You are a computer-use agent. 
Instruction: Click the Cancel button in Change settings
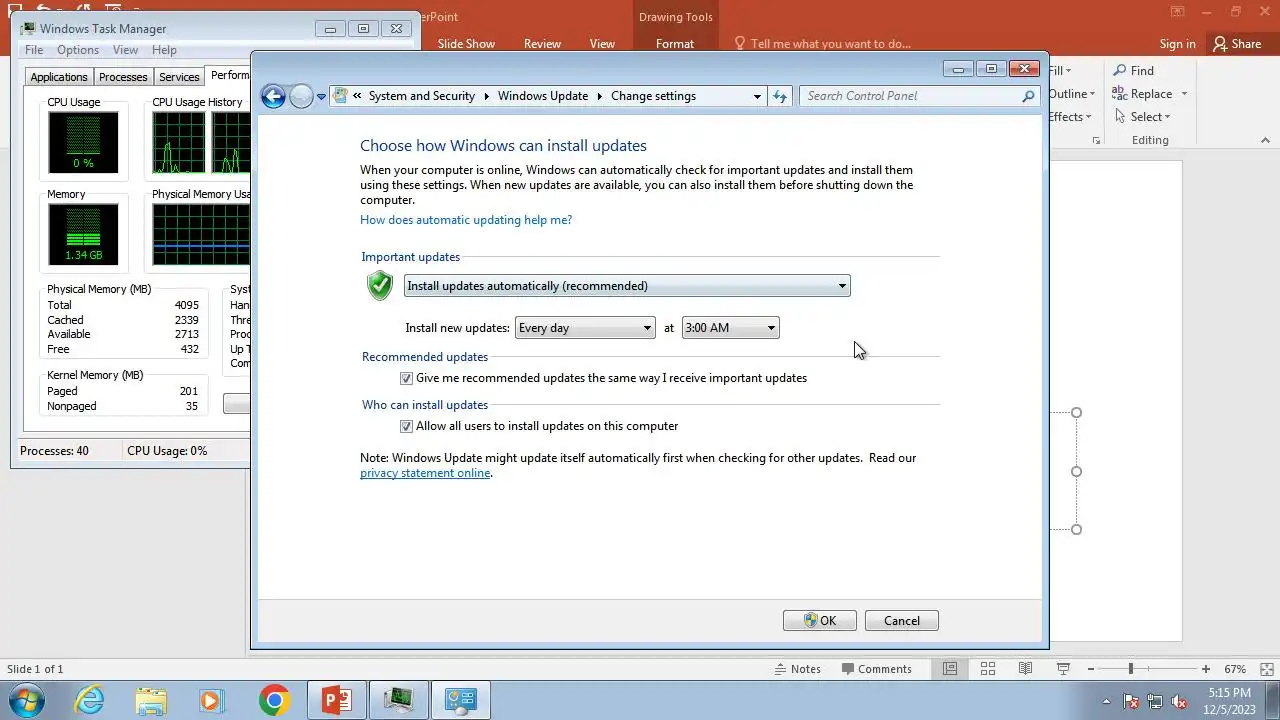[901, 621]
